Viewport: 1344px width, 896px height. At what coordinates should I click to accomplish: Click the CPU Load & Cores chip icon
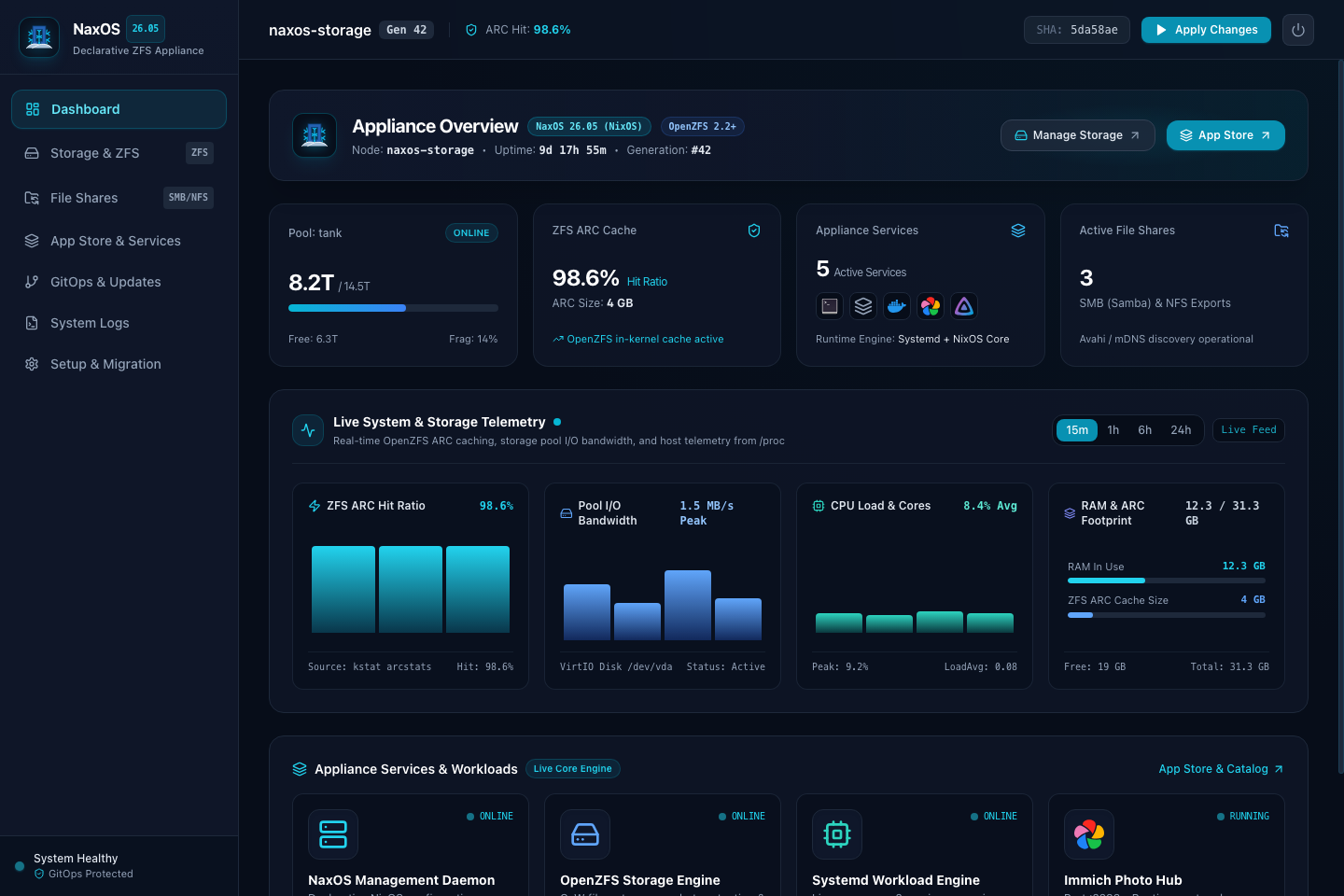tap(819, 506)
